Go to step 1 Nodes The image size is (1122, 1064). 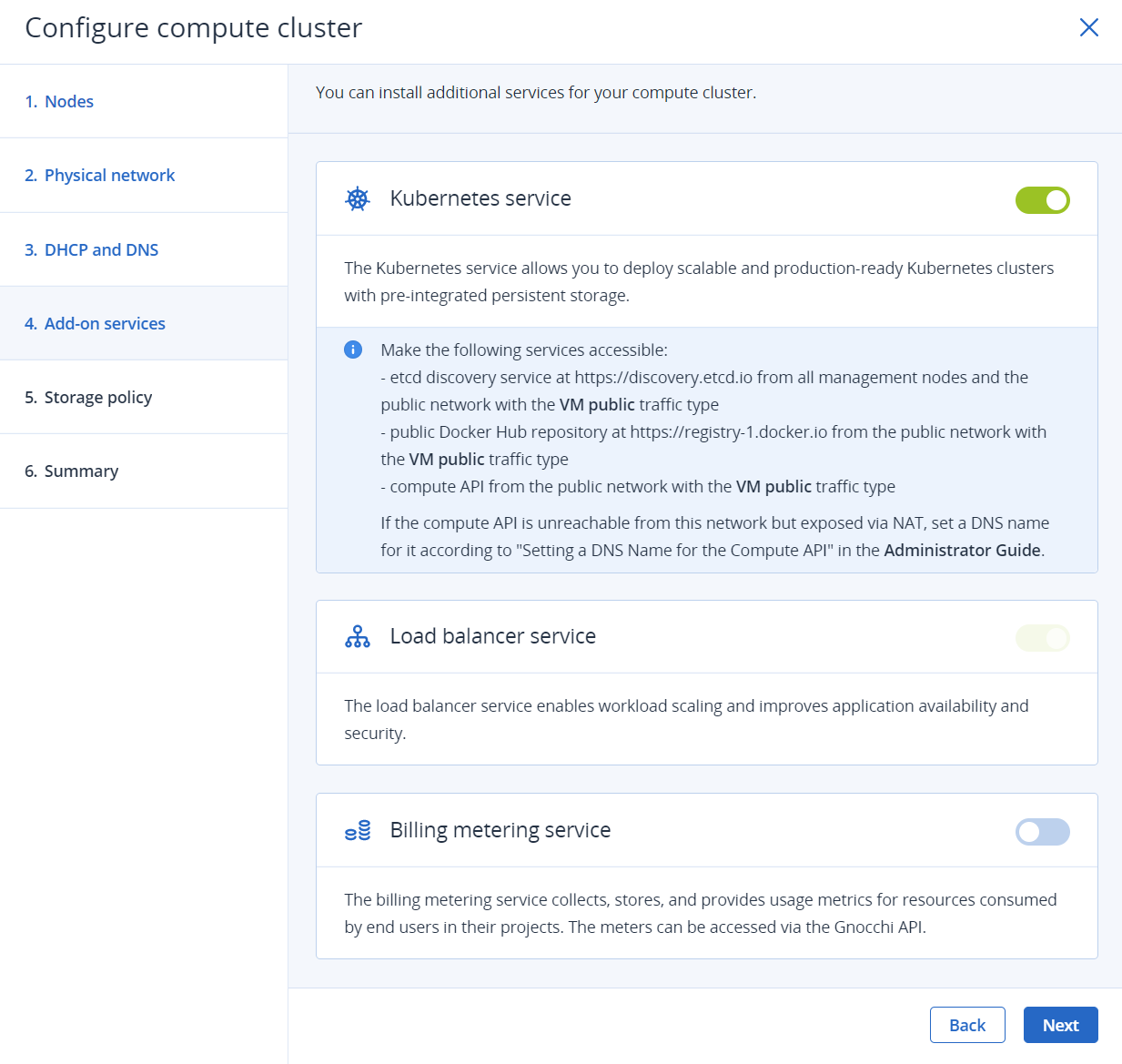144,101
